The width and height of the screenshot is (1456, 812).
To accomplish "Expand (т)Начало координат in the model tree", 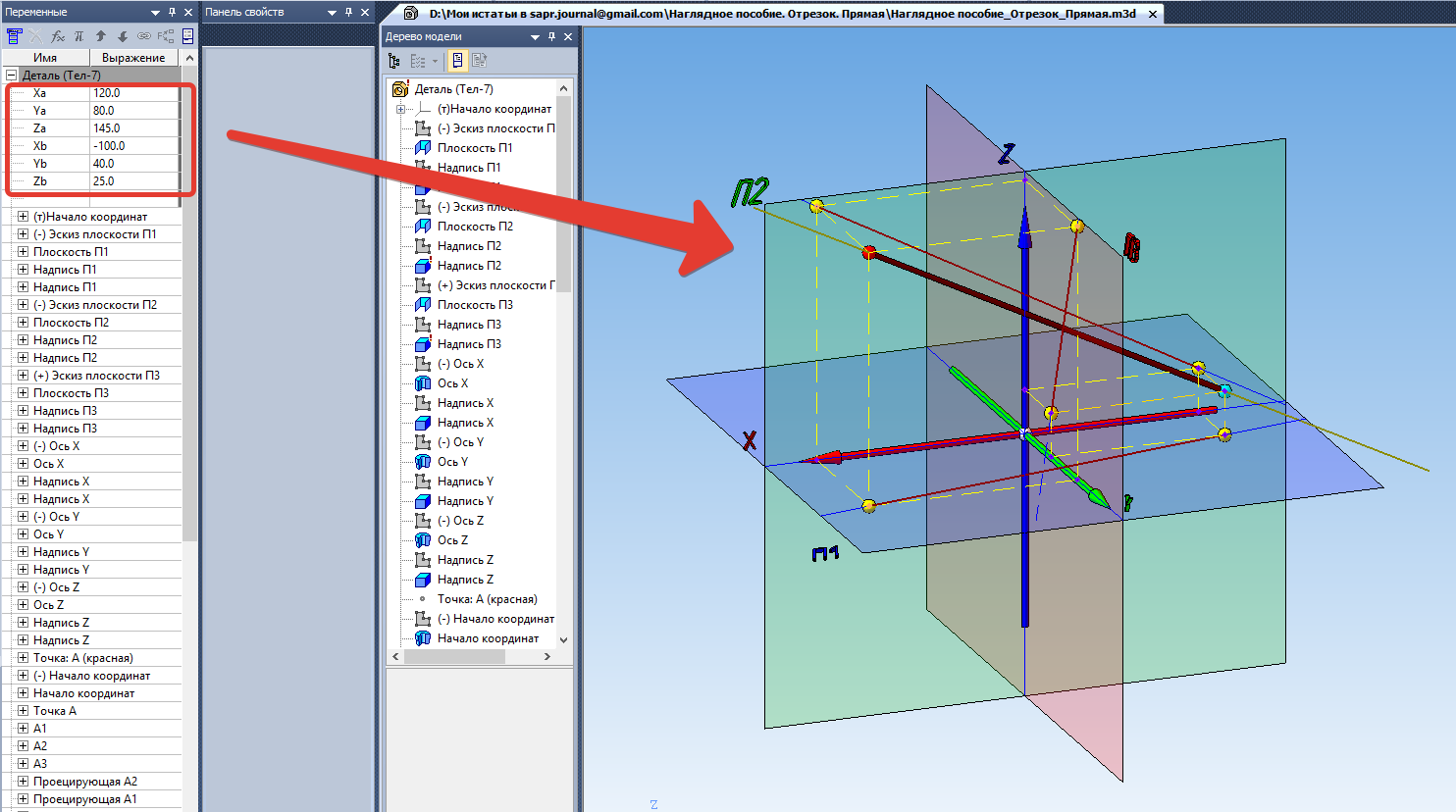I will click(400, 109).
